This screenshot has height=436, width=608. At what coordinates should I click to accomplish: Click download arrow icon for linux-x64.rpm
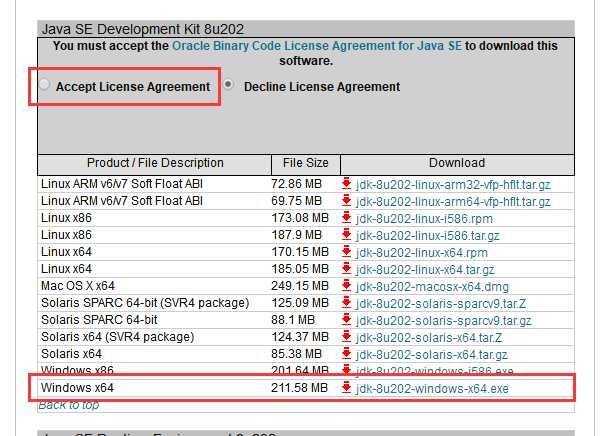click(346, 251)
